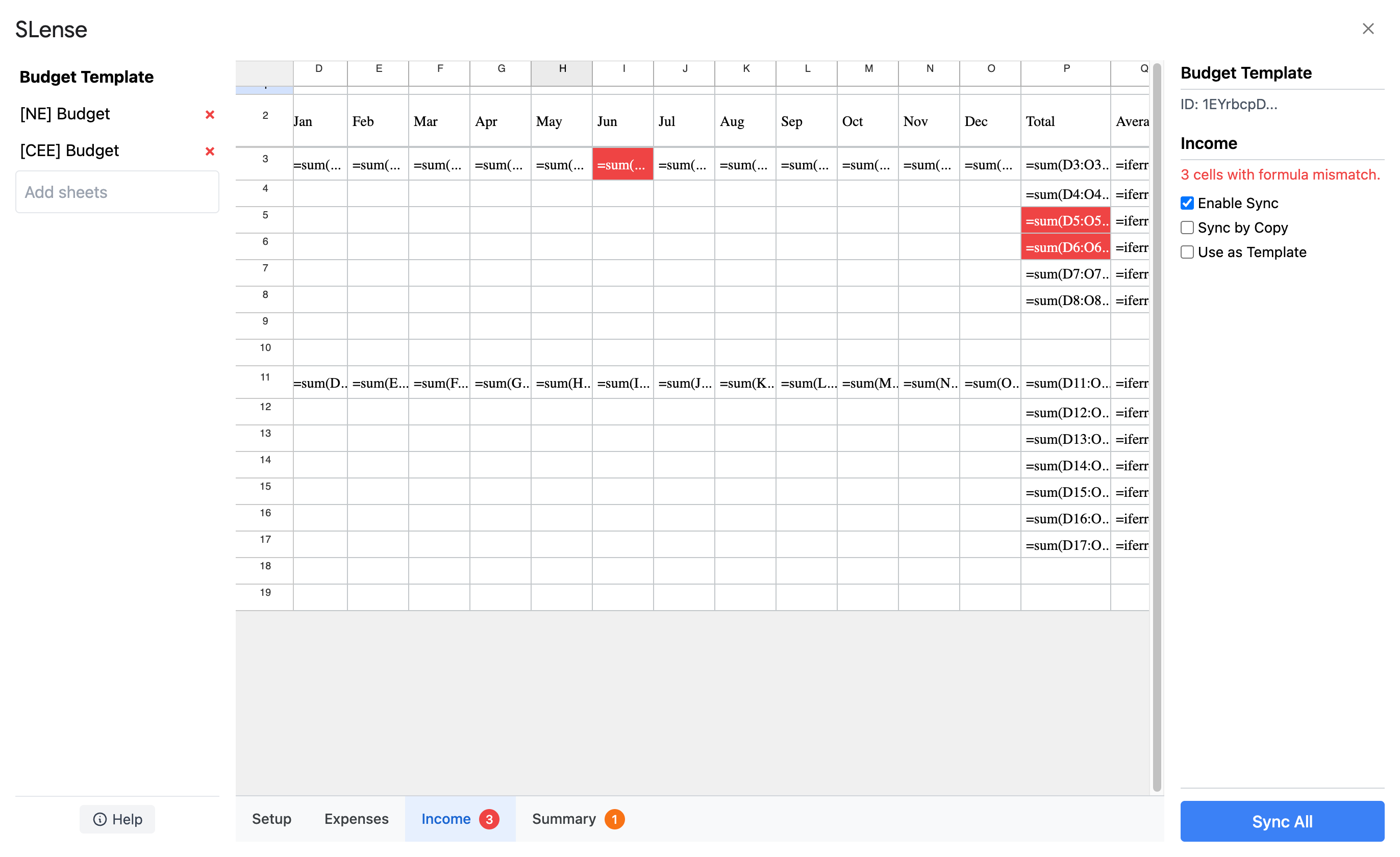Enable Use as Template
The width and height of the screenshot is (1400, 857).
click(x=1187, y=251)
